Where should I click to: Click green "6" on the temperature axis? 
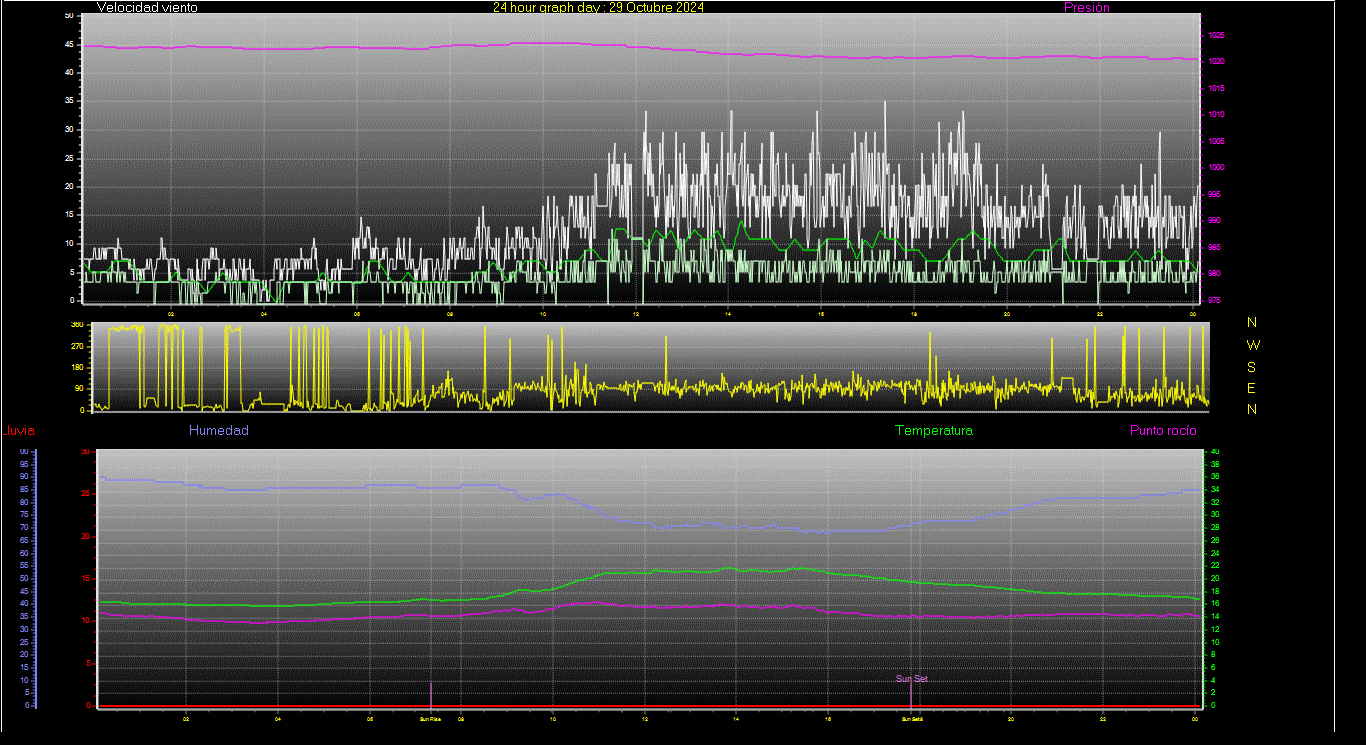pyautogui.click(x=1213, y=668)
